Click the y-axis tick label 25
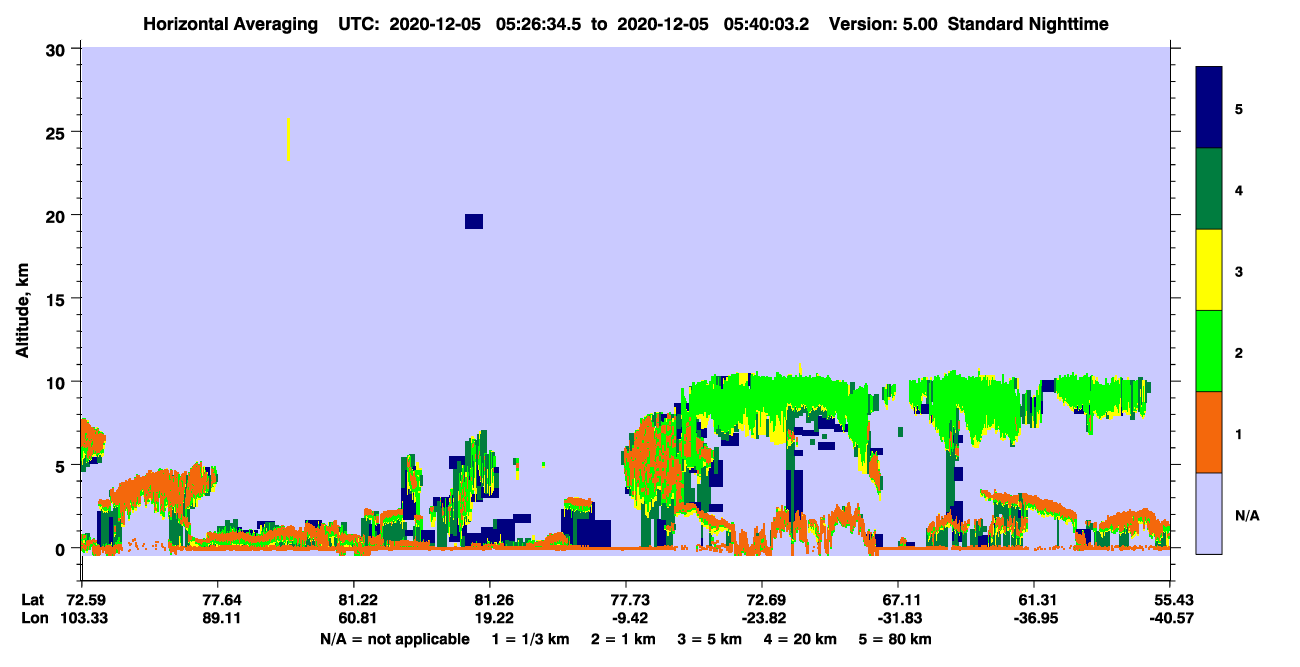Viewport: 1300px width, 667px height. coord(58,132)
